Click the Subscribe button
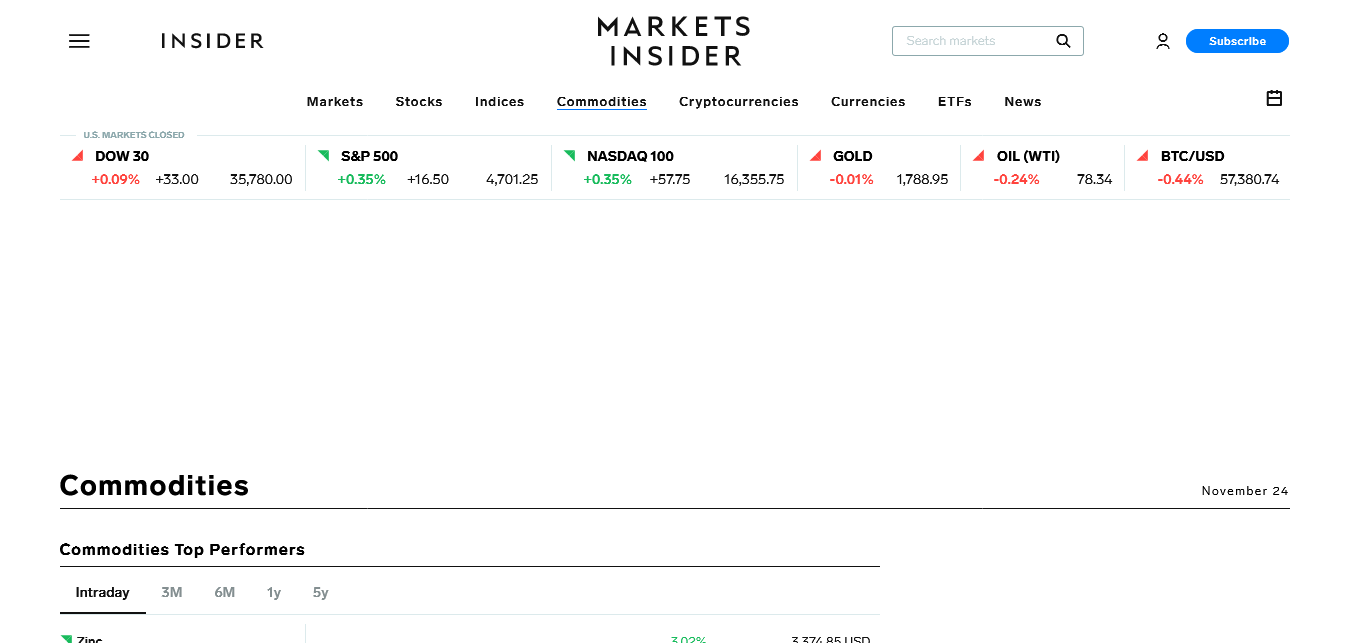This screenshot has height=643, width=1366. pos(1237,41)
